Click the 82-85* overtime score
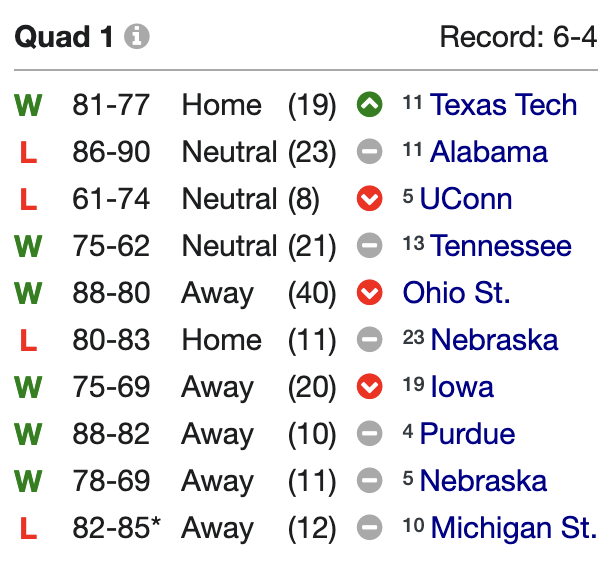Viewport: 614px width, 562px height. pos(116,528)
